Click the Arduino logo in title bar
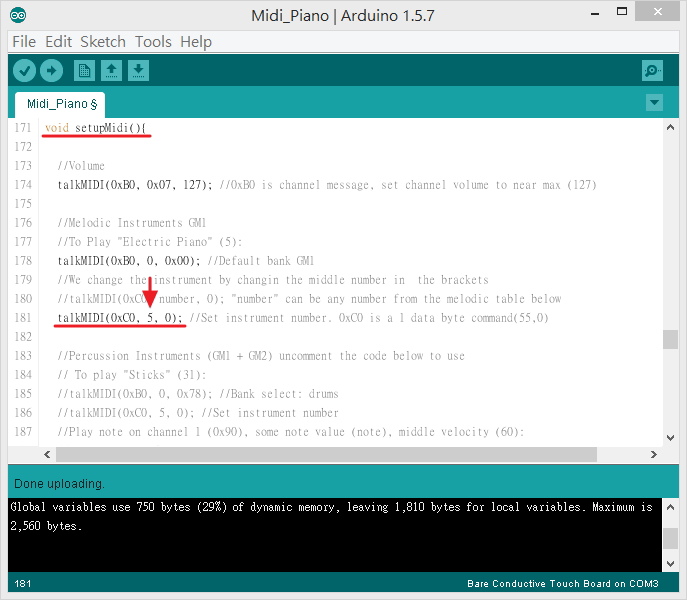The width and height of the screenshot is (687, 600). [18, 15]
